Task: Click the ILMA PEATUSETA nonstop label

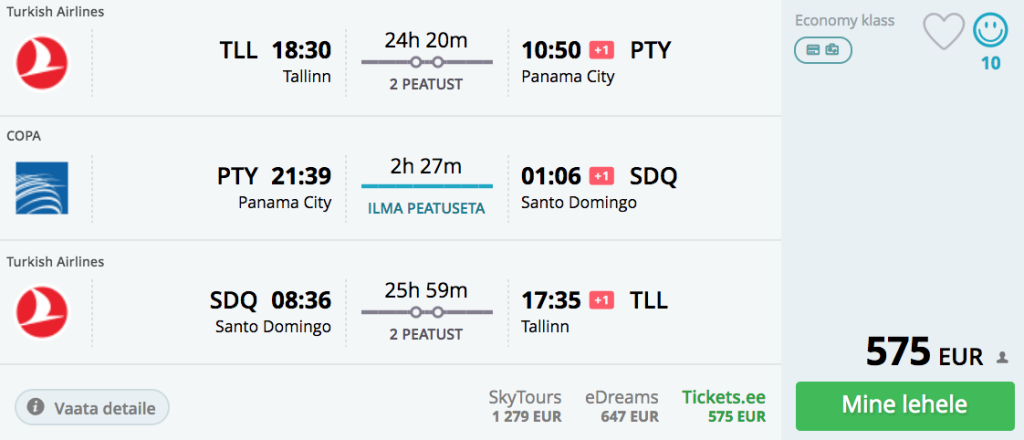Action: pos(426,209)
